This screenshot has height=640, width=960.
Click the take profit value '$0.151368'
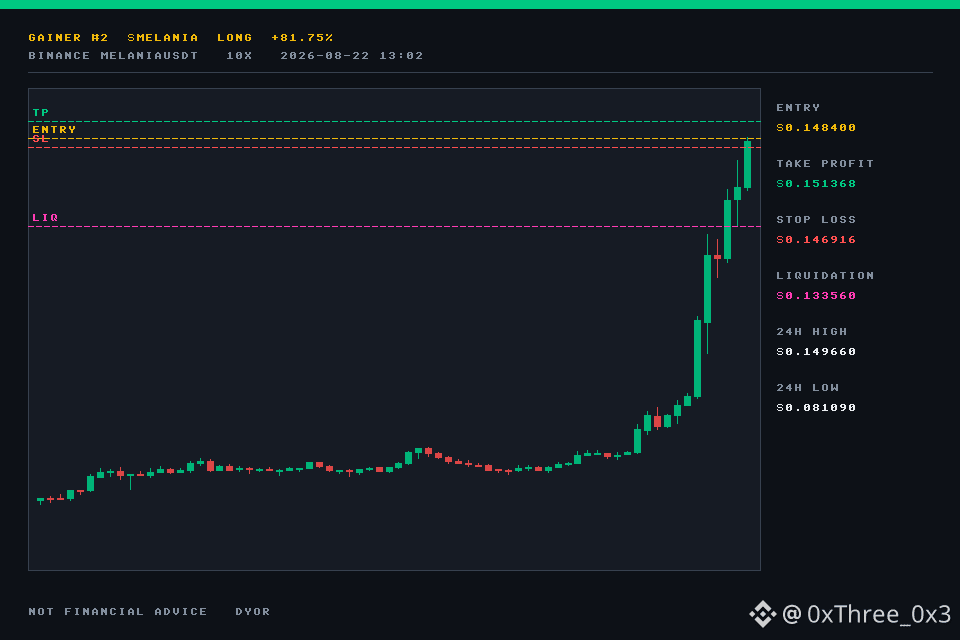pos(816,184)
